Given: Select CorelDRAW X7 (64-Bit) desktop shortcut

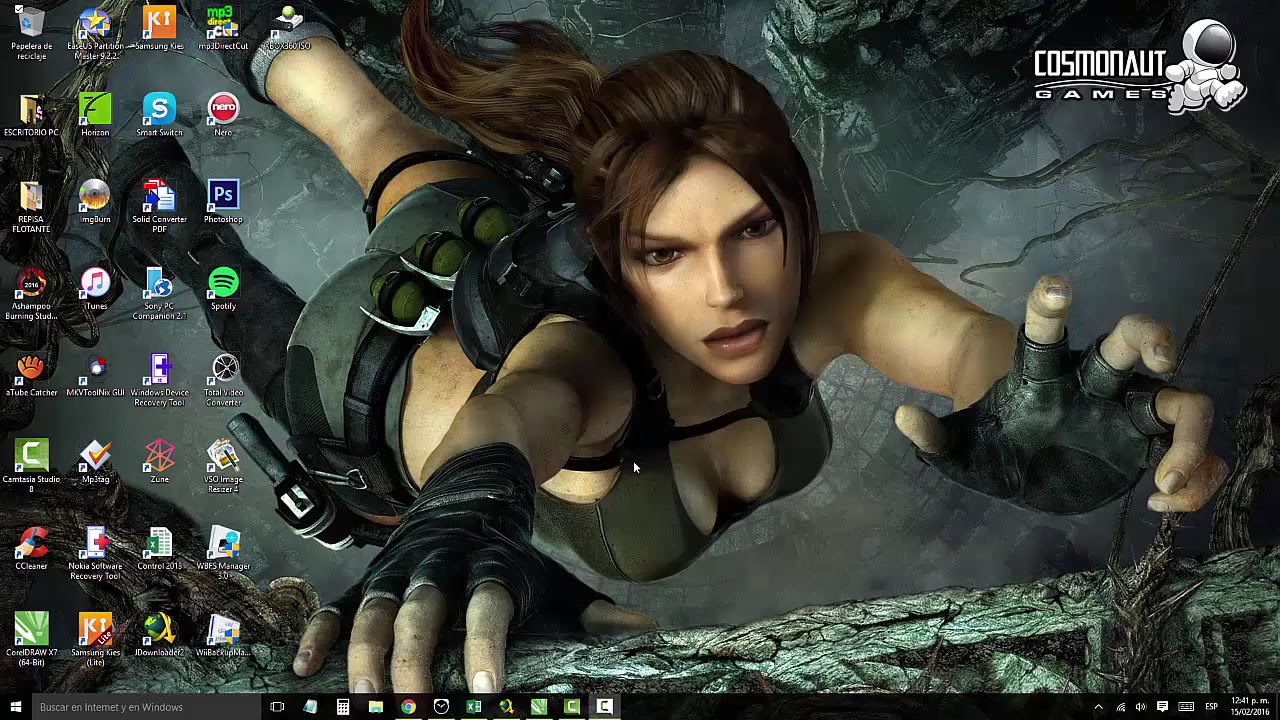Looking at the screenshot, I should point(31,640).
